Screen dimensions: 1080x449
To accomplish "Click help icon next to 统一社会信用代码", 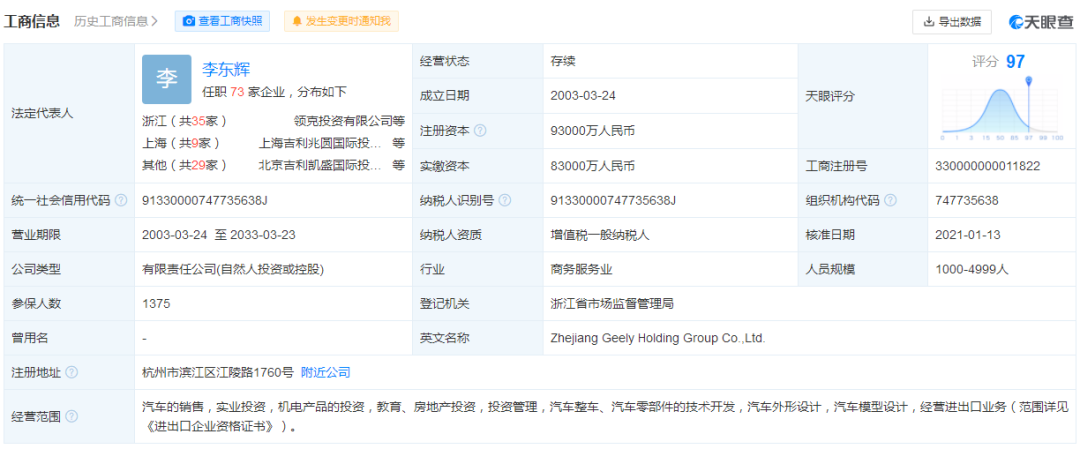I will coord(121,200).
